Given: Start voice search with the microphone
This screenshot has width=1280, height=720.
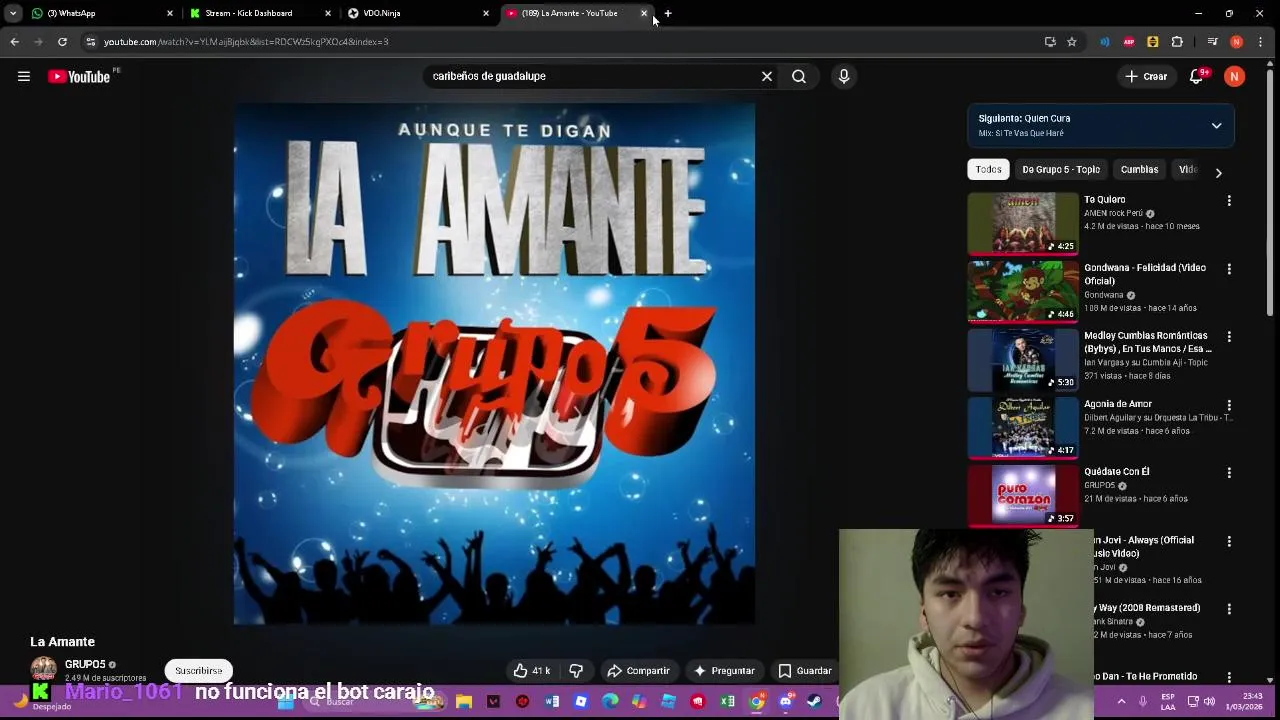Looking at the screenshot, I should pos(844,76).
